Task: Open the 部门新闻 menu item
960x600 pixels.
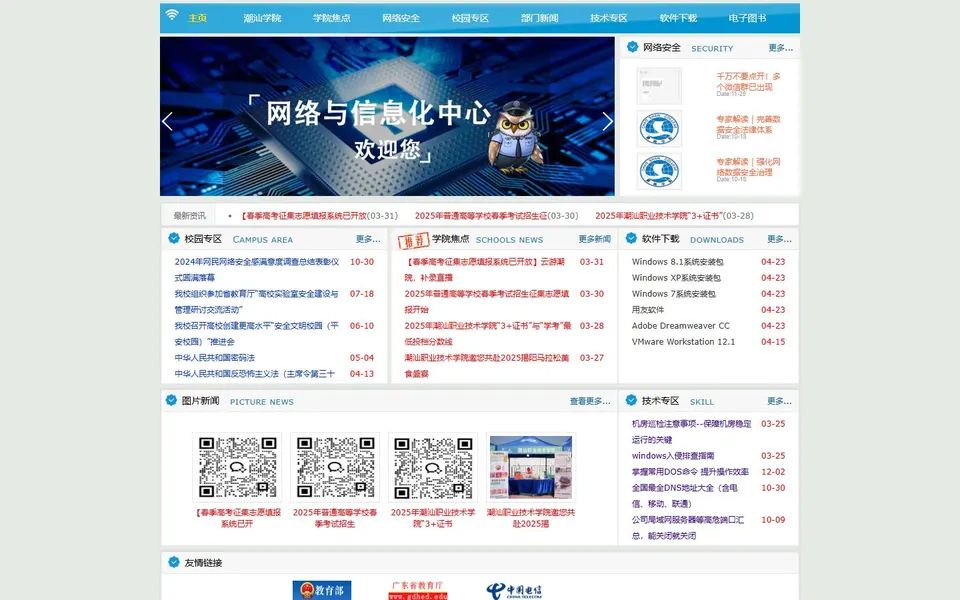Action: coord(539,18)
